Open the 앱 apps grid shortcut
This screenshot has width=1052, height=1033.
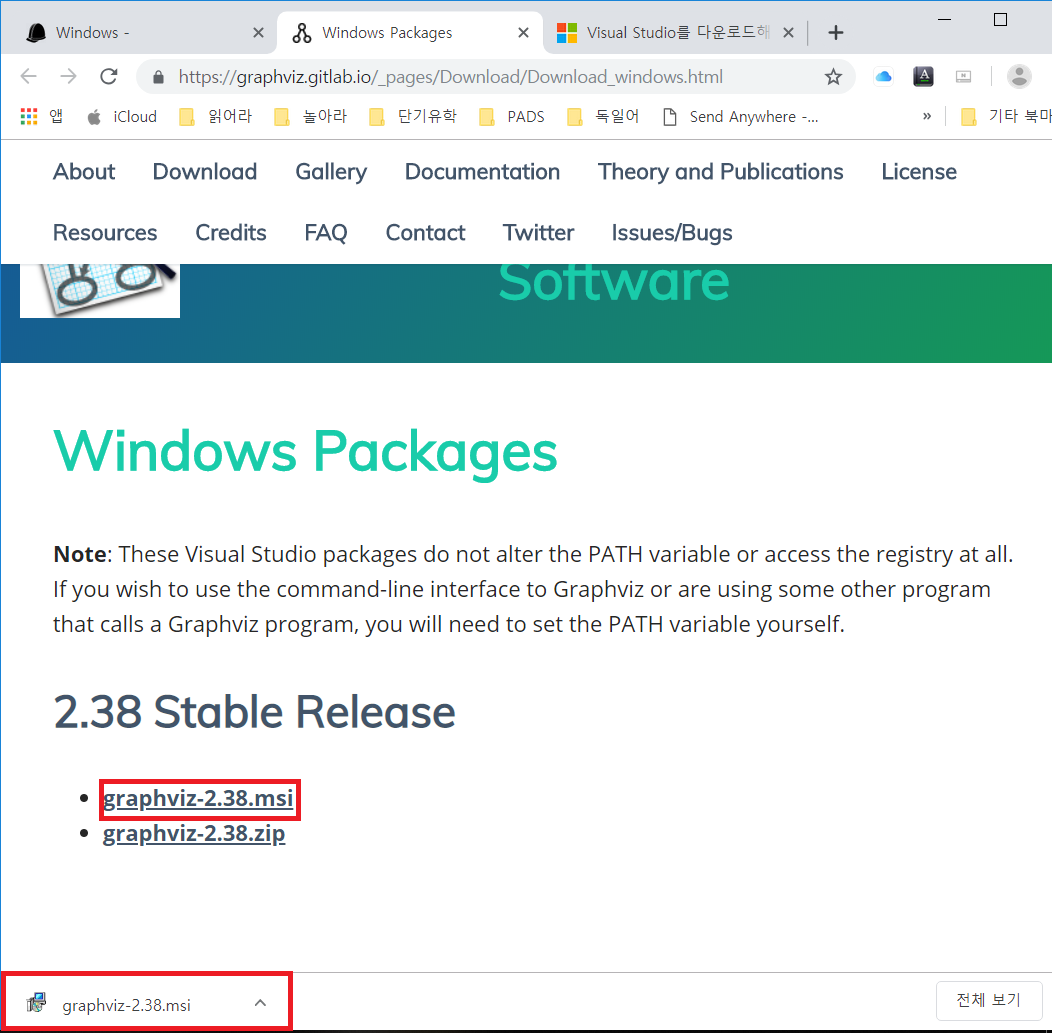pyautogui.click(x=42, y=117)
